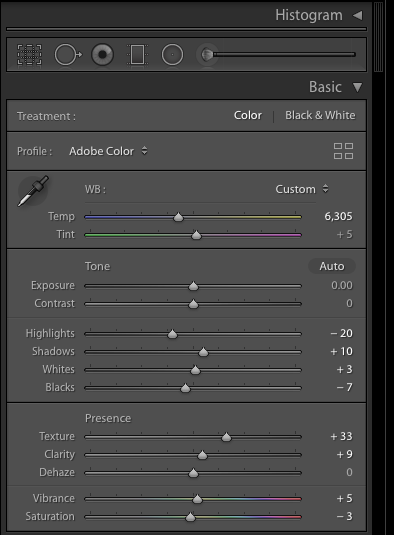The width and height of the screenshot is (394, 535).
Task: Switch treatment to Black & White
Action: (320, 115)
